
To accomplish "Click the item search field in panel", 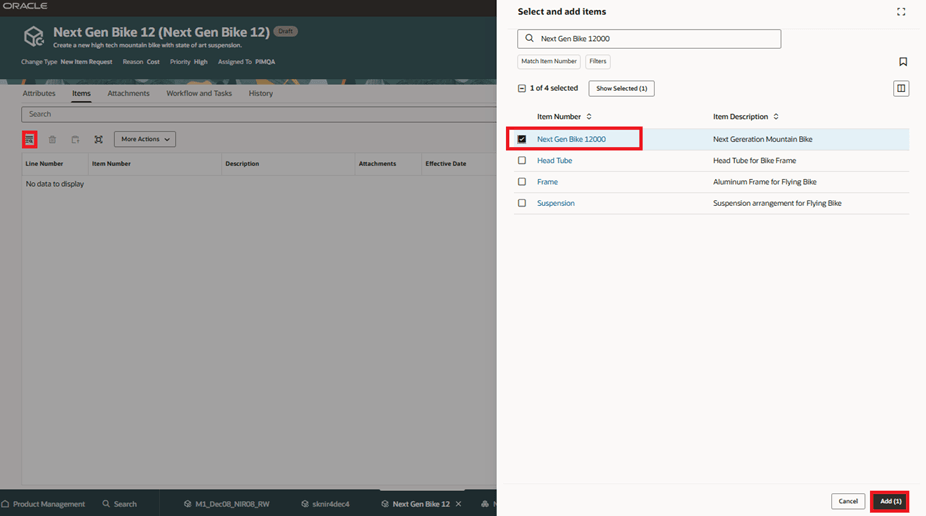I will click(x=649, y=39).
